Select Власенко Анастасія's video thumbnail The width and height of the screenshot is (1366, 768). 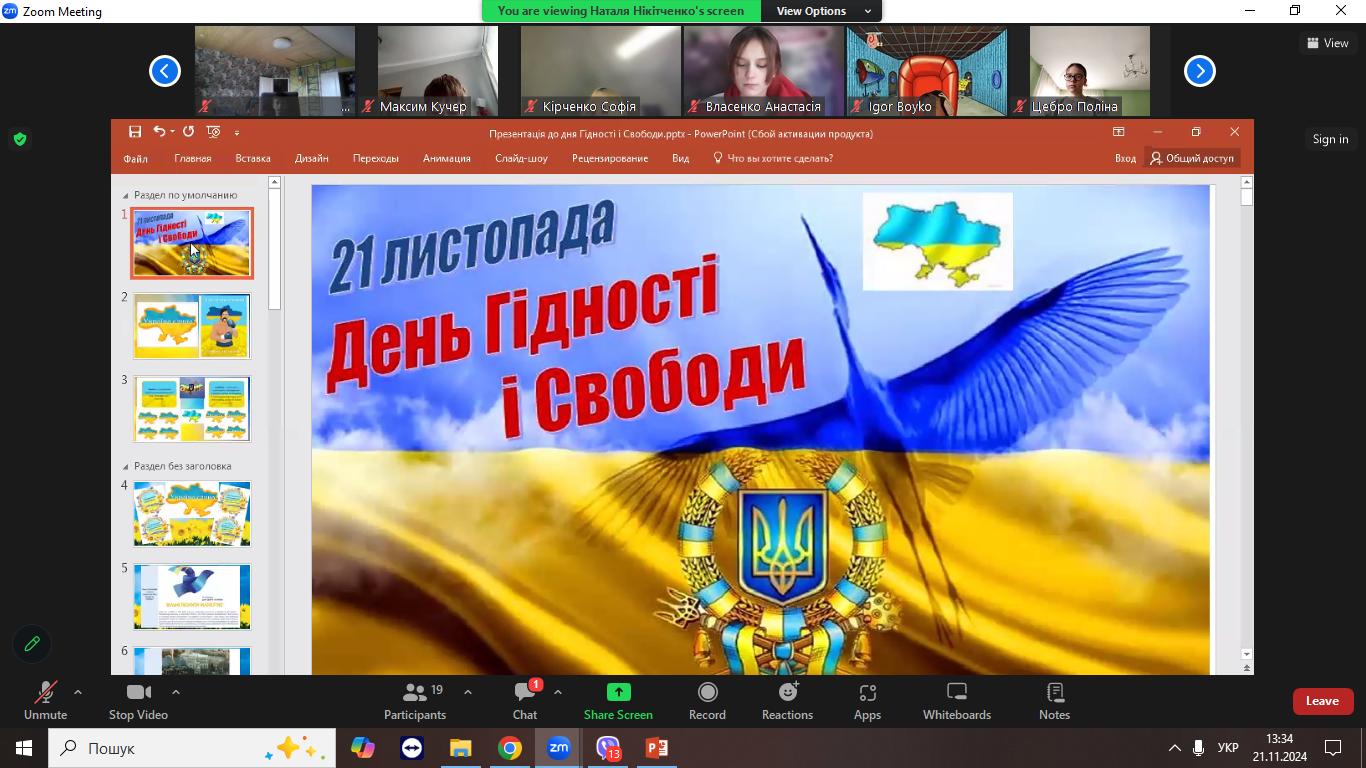pyautogui.click(x=763, y=71)
